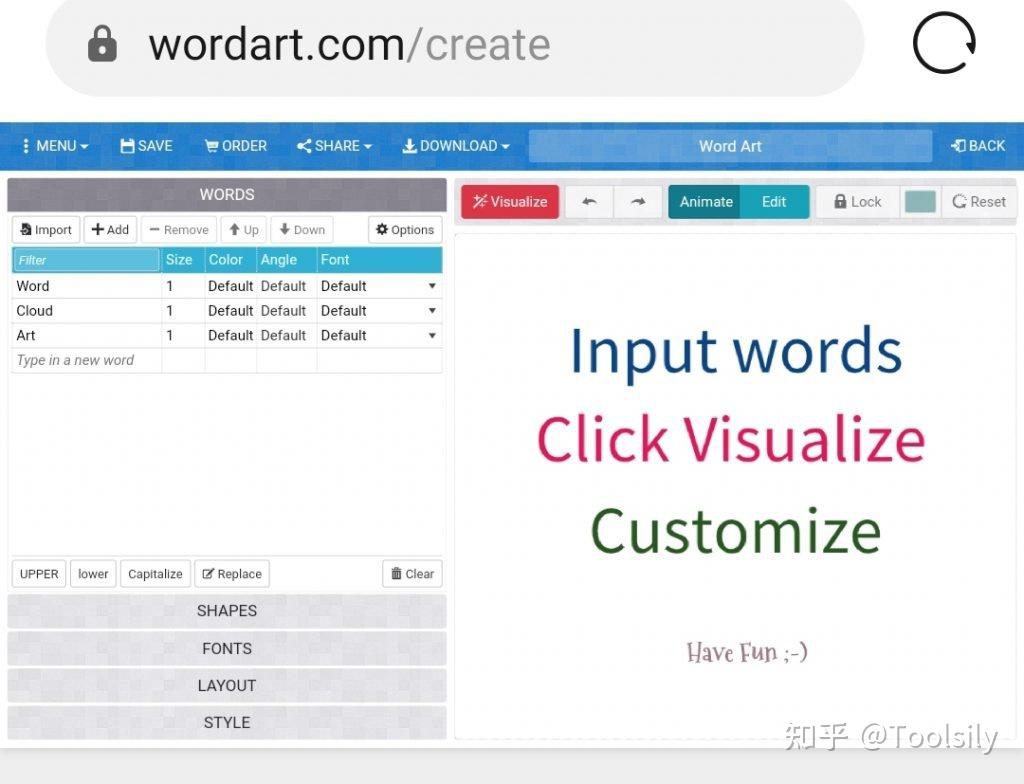
Task: Click 'Type in a new word' field
Action: [x=86, y=360]
